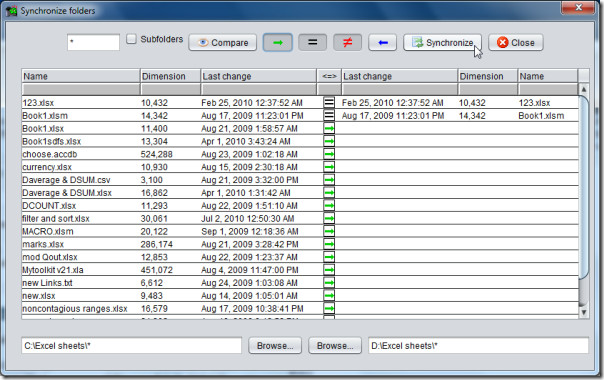The height and width of the screenshot is (380, 604).
Task: Click the <=> column header
Action: pyautogui.click(x=329, y=76)
